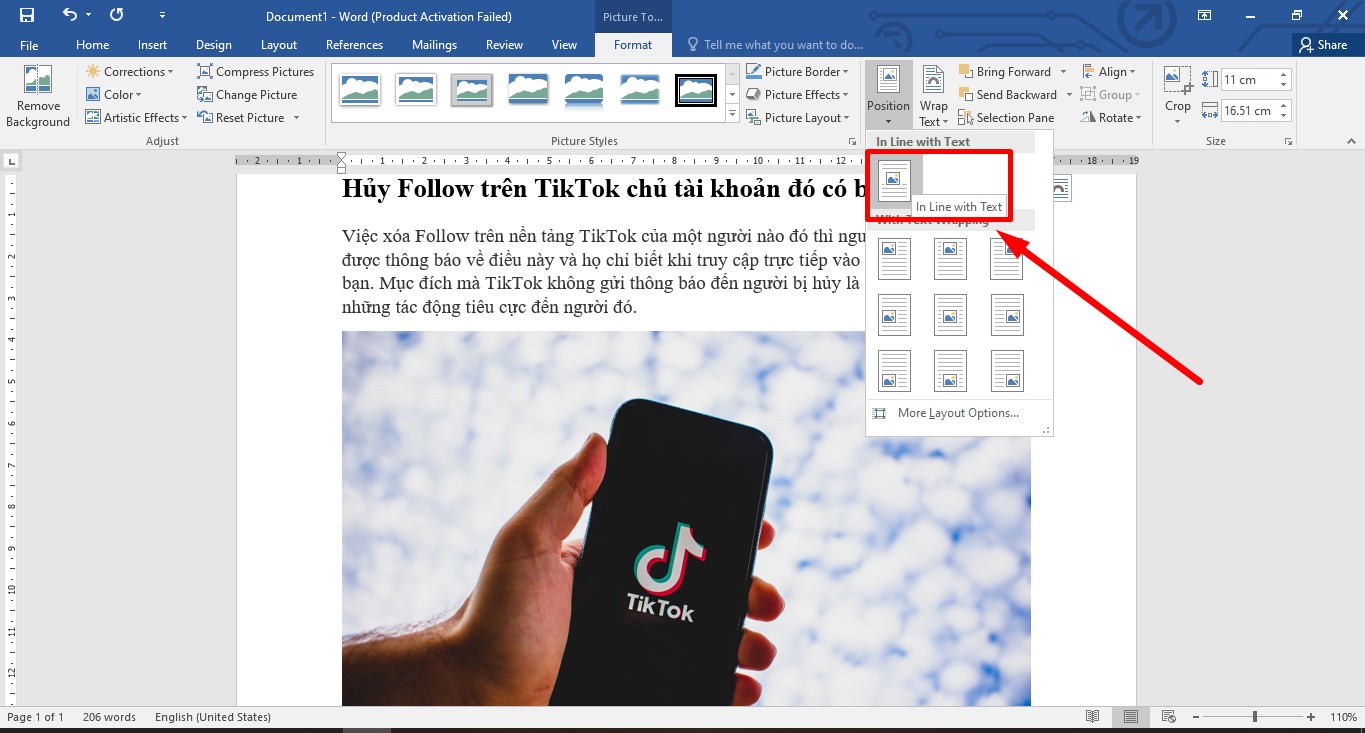The image size is (1365, 733).
Task: Switch to the Home tab
Action: [x=92, y=45]
